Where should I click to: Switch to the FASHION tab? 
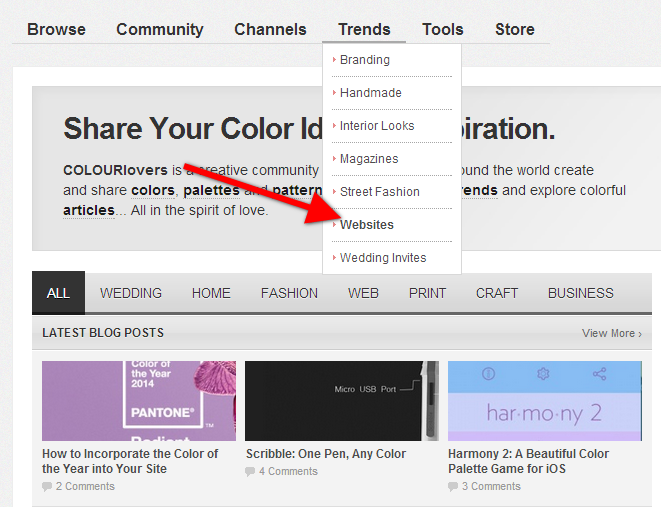289,293
